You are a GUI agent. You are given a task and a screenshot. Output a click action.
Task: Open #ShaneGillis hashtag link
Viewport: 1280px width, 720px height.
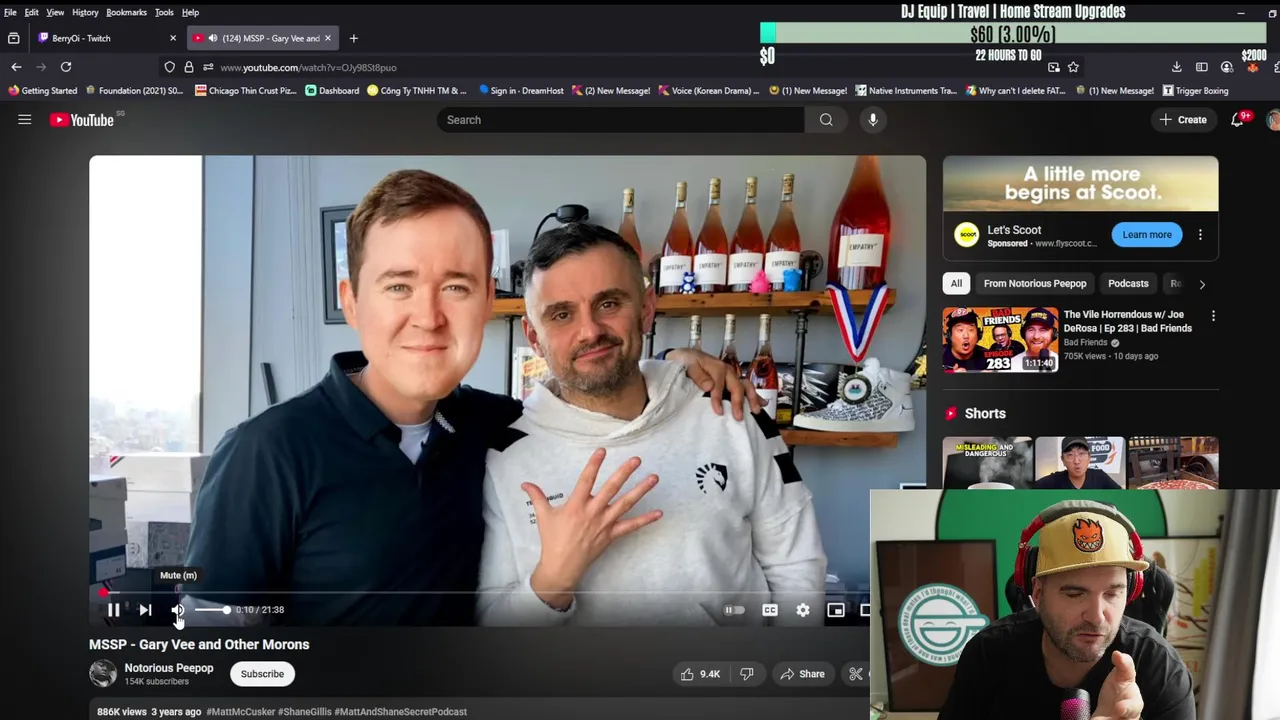[x=304, y=712]
